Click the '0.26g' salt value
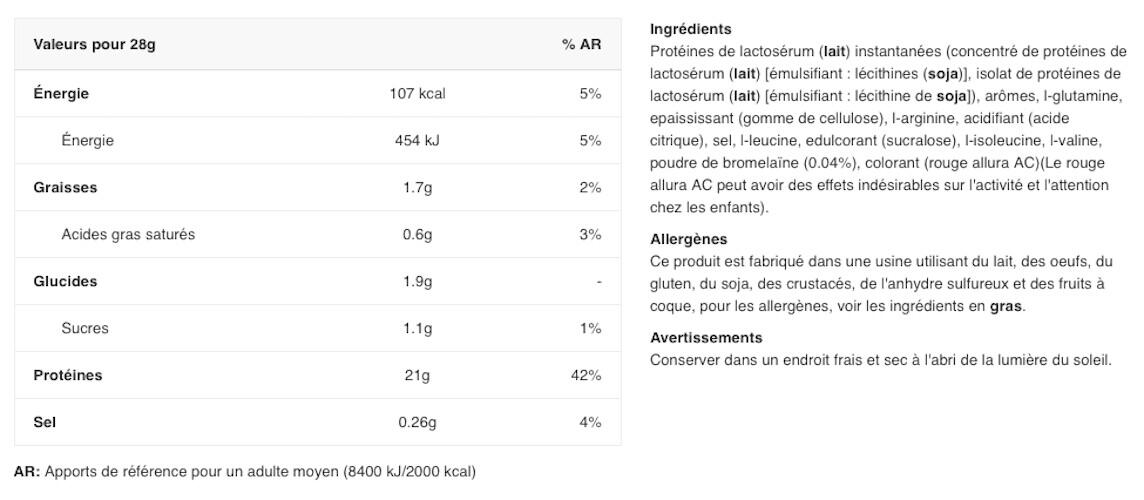Viewport: 1144px width, 500px height. [417, 423]
